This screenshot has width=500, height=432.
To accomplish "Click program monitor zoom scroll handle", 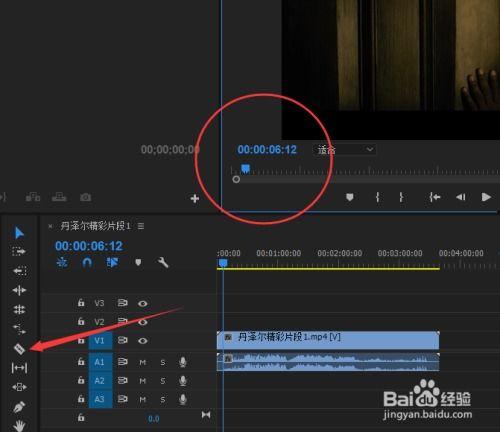I will (x=236, y=179).
